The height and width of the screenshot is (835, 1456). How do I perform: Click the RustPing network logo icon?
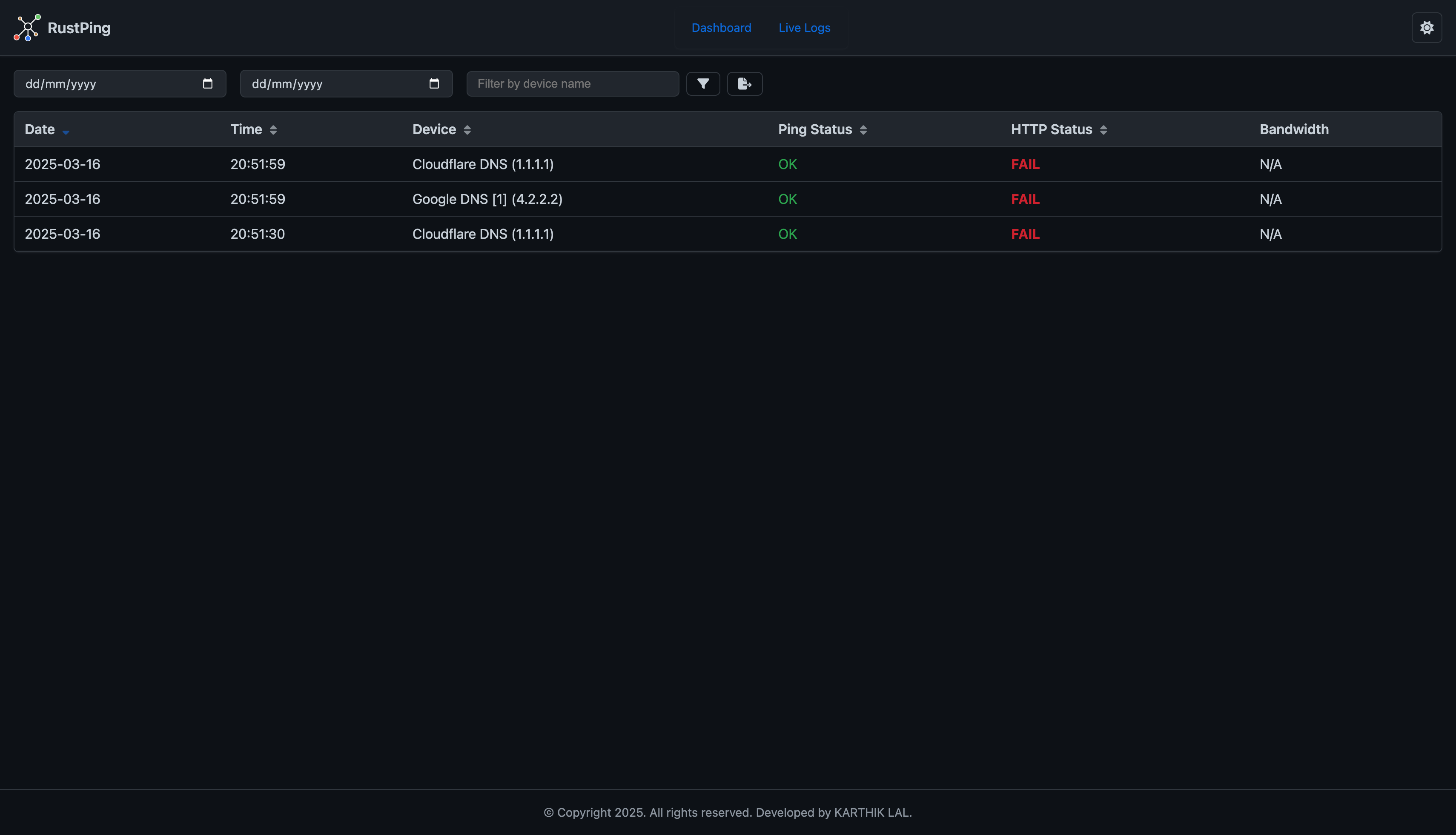[27, 28]
